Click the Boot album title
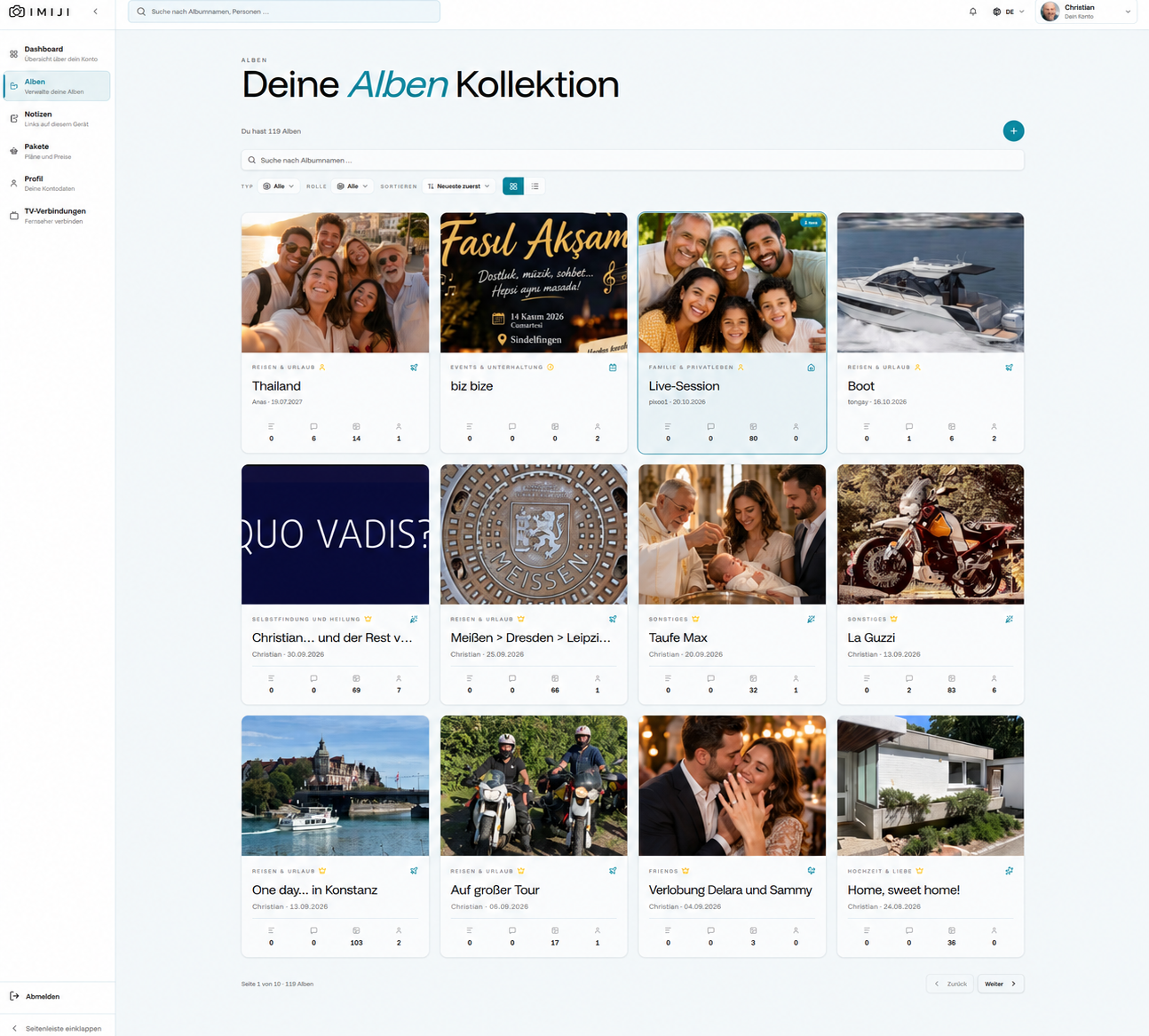The height and width of the screenshot is (1036, 1149). click(x=860, y=386)
